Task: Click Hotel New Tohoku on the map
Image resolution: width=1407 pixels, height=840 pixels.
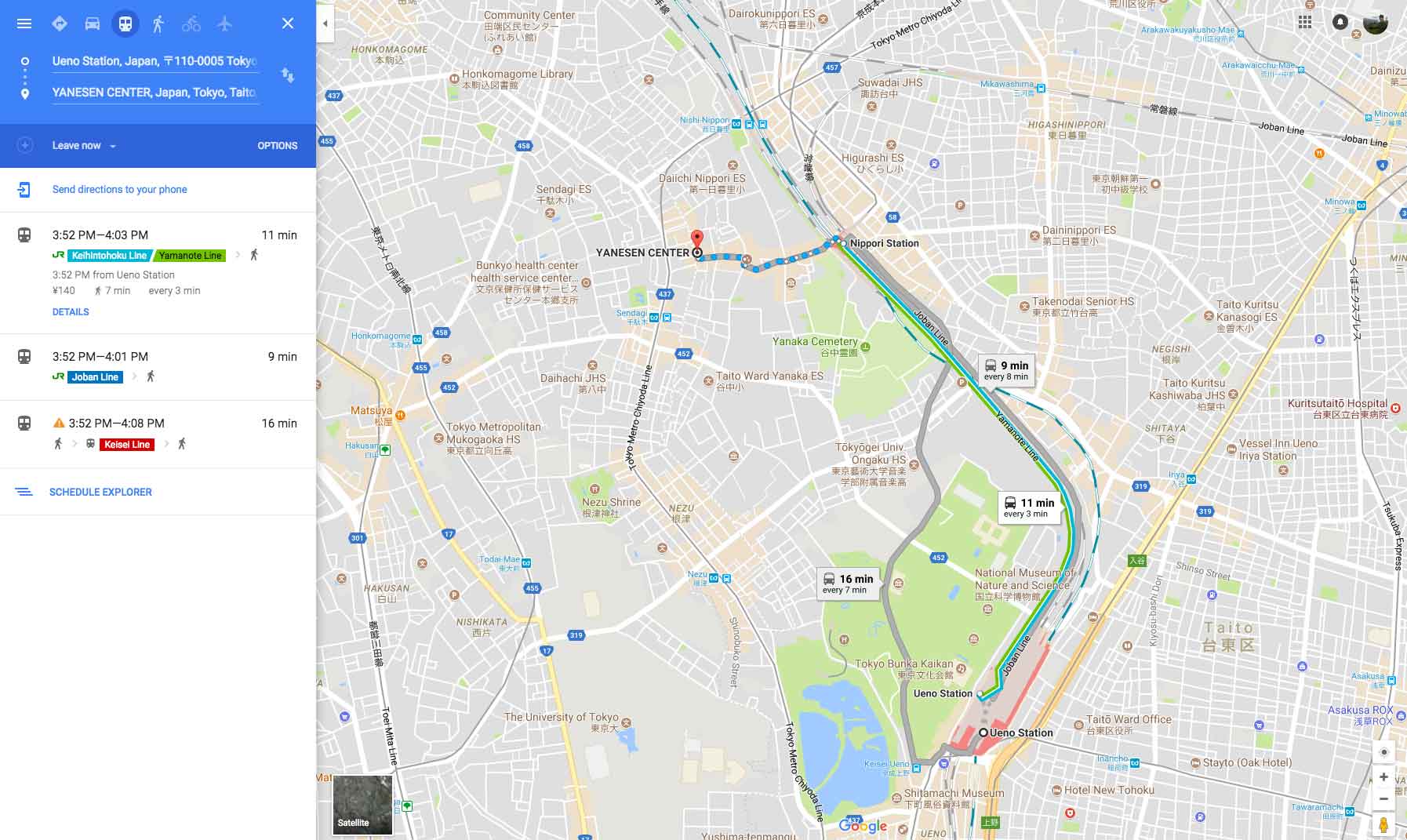Action: pos(1109,791)
